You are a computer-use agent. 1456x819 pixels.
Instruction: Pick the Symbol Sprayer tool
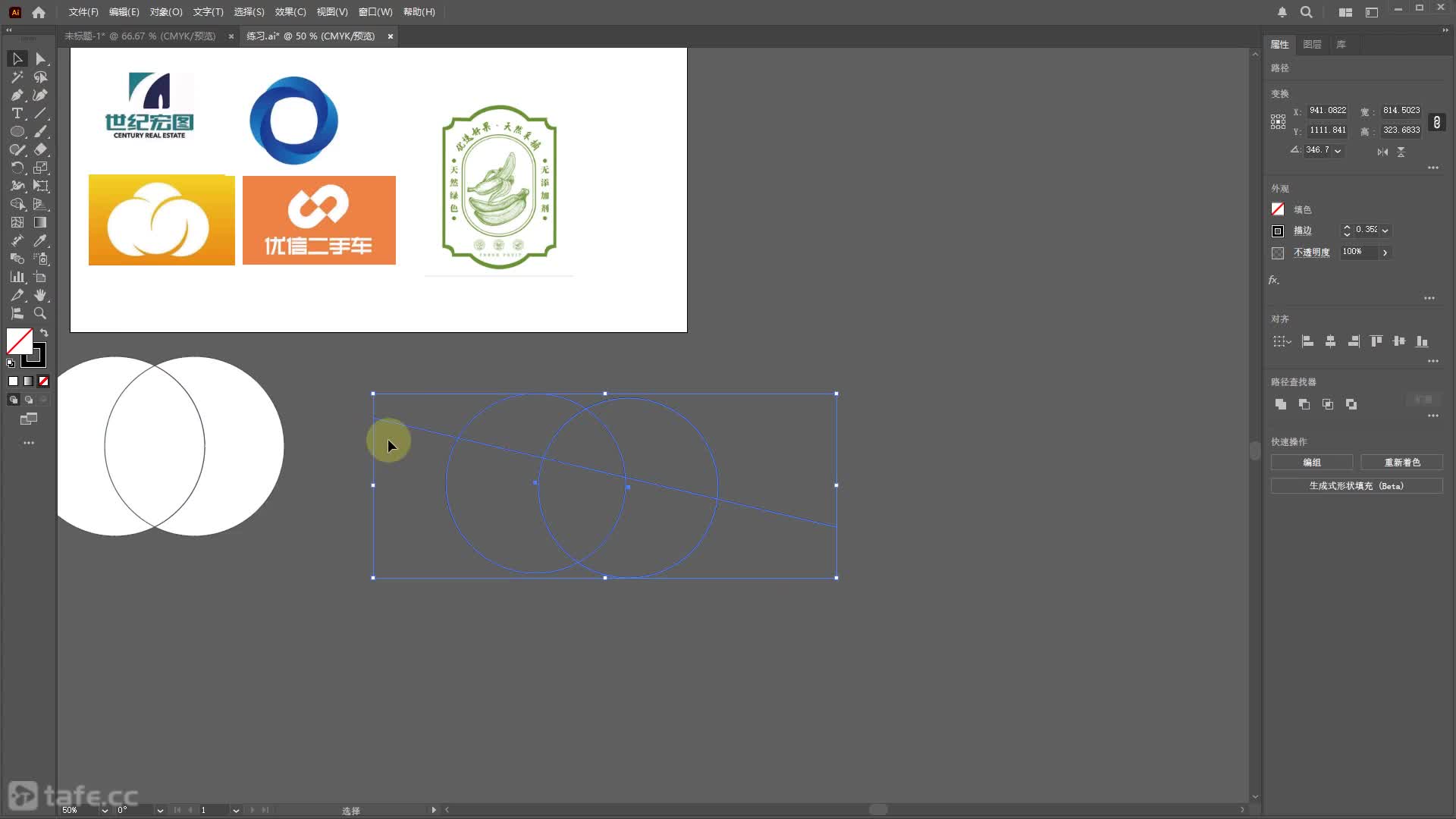(x=40, y=259)
